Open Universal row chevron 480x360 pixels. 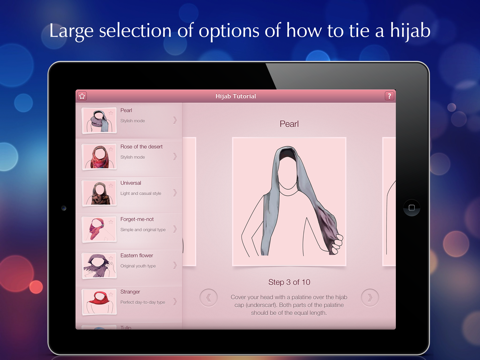click(x=175, y=193)
